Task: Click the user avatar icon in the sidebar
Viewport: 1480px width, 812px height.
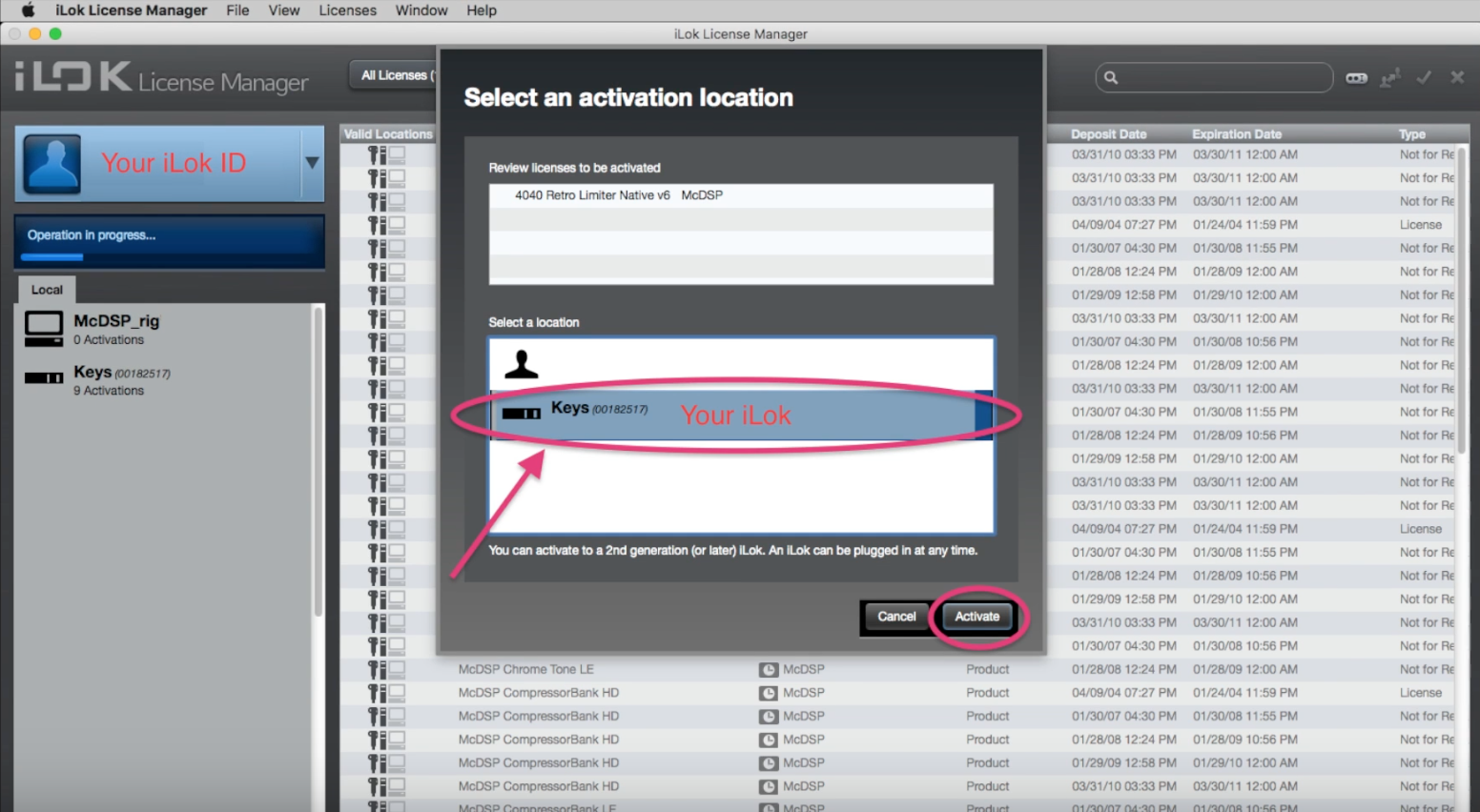Action: 52,164
